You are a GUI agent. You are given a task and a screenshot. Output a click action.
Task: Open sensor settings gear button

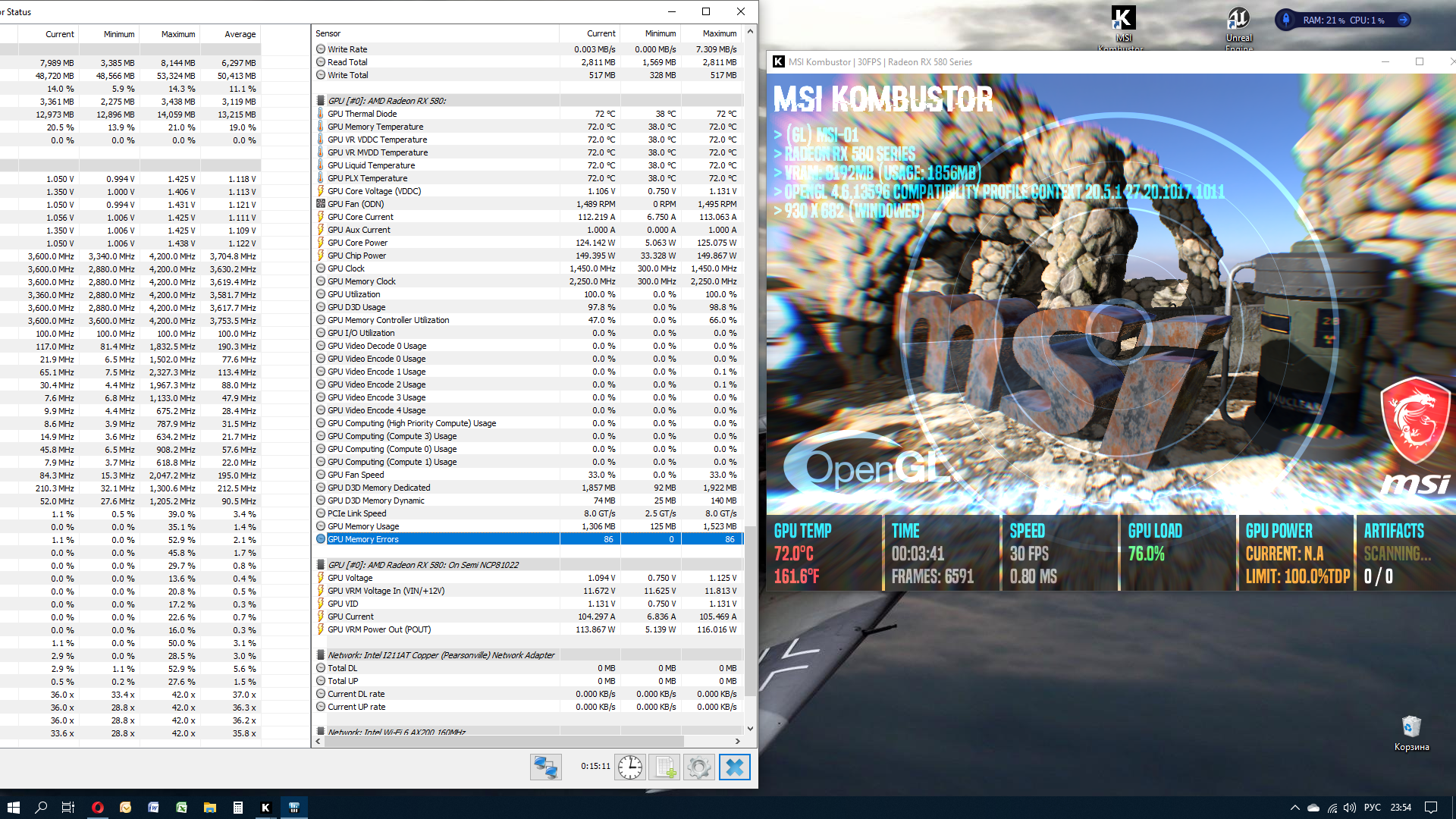click(698, 767)
